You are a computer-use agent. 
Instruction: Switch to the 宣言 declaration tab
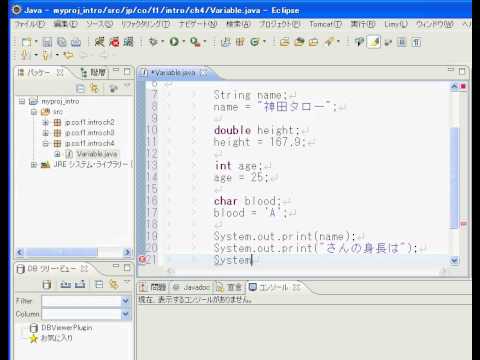(230, 287)
